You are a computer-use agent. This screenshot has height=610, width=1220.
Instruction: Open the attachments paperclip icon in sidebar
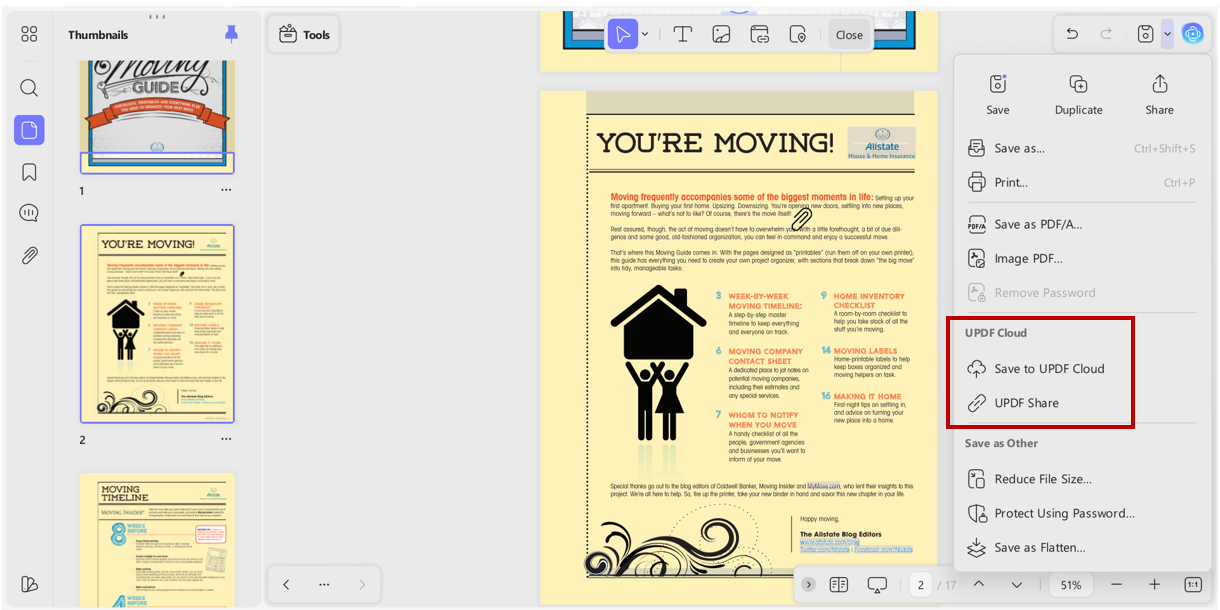pyautogui.click(x=29, y=255)
